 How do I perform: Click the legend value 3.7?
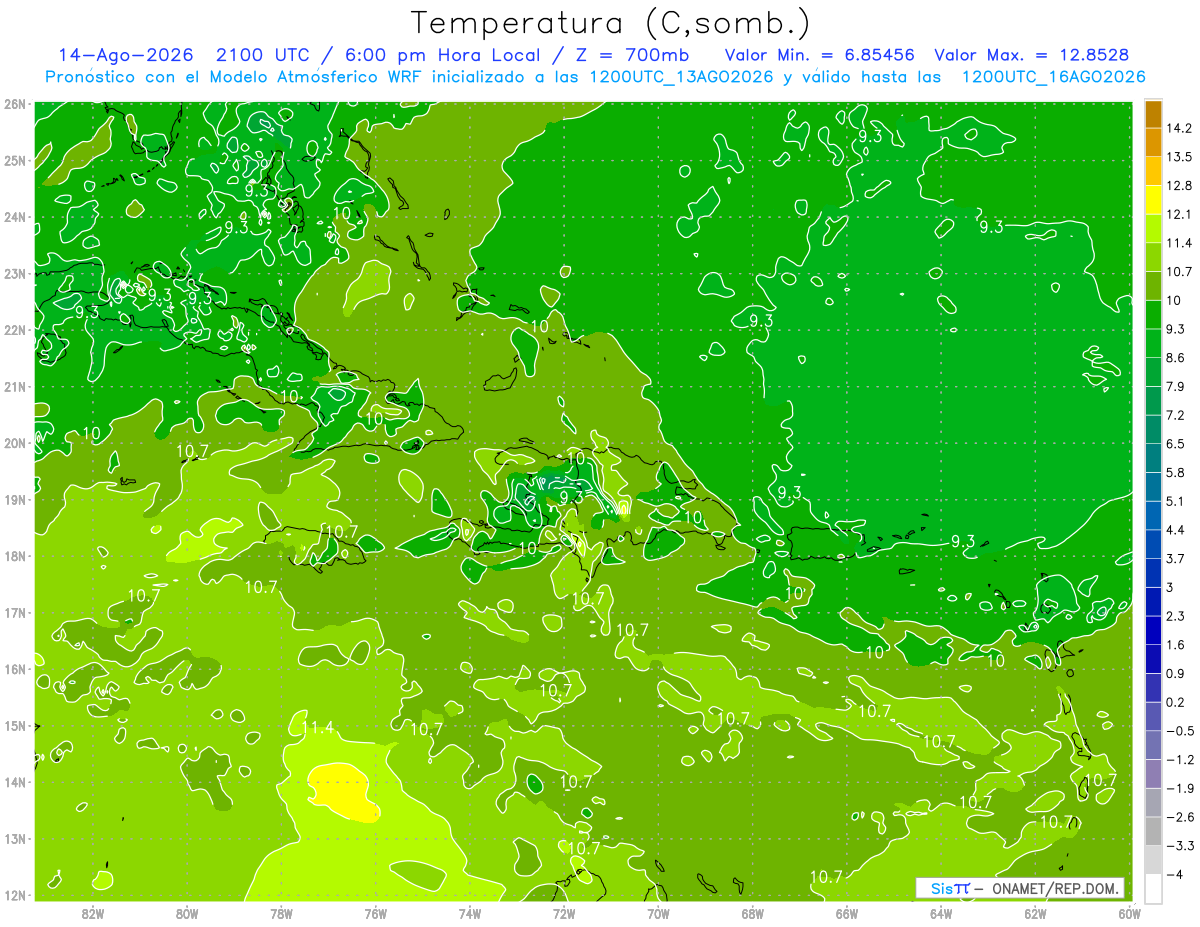(1176, 559)
